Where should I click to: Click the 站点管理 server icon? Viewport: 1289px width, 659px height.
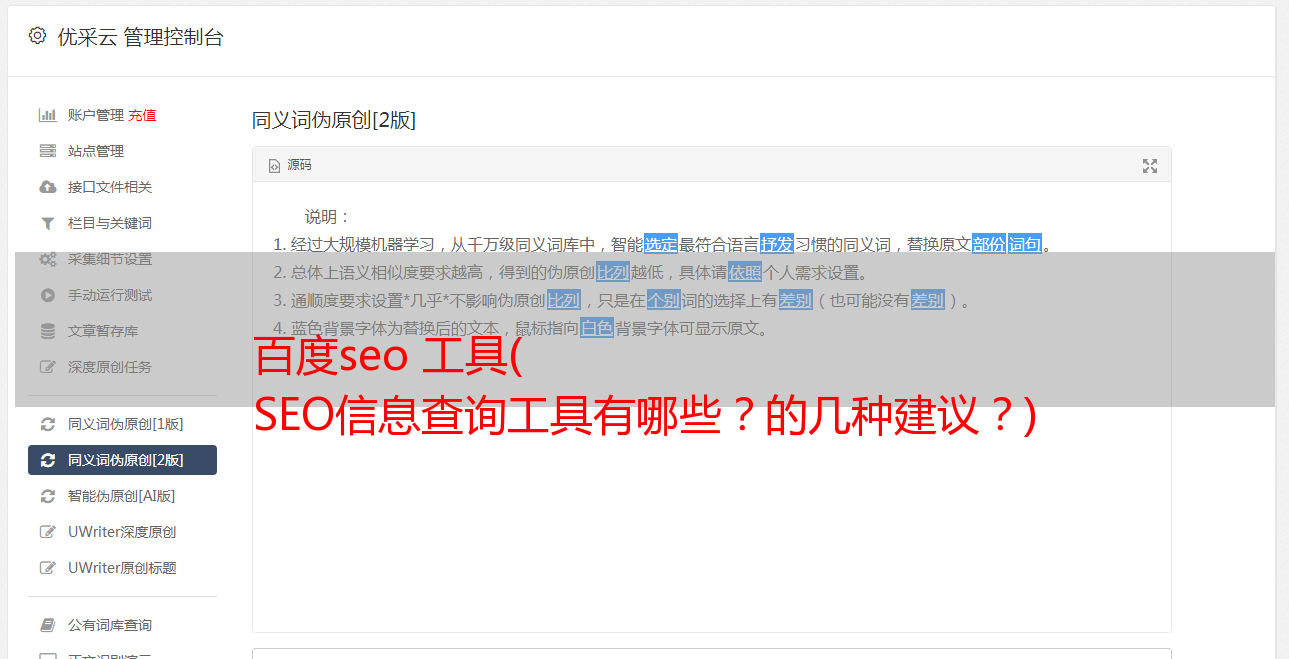coord(47,151)
